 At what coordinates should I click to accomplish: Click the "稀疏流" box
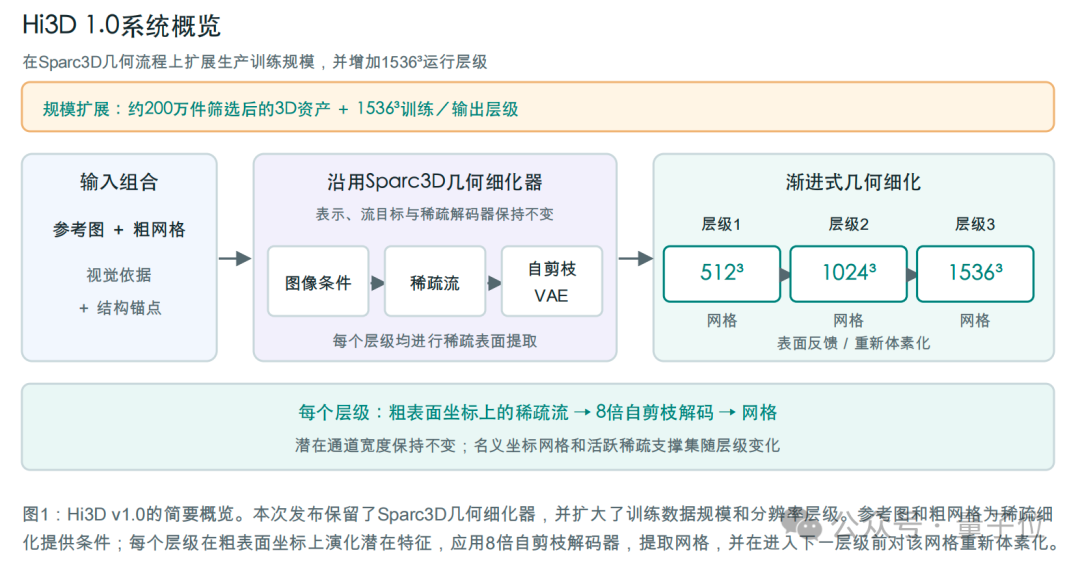click(x=435, y=282)
